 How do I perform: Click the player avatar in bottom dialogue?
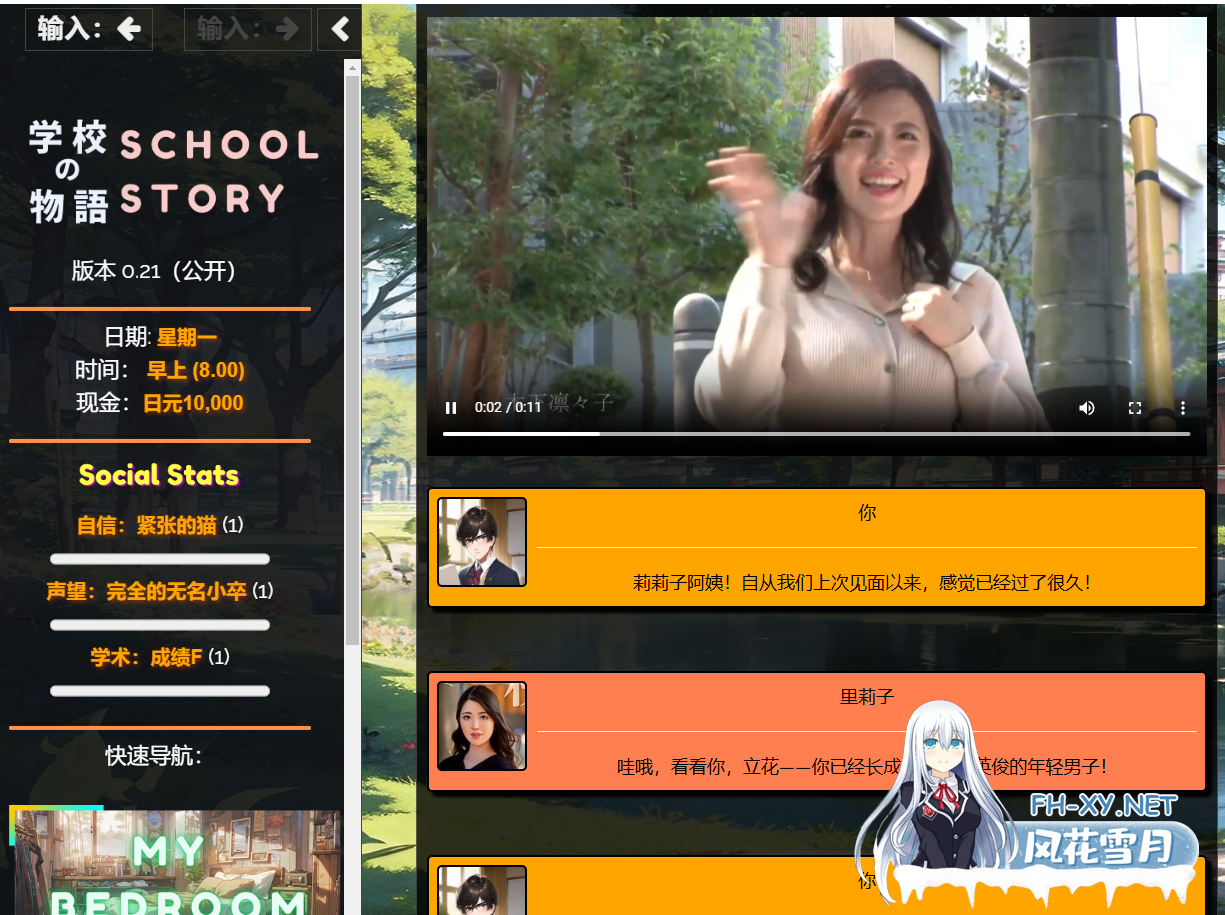pyautogui.click(x=482, y=890)
